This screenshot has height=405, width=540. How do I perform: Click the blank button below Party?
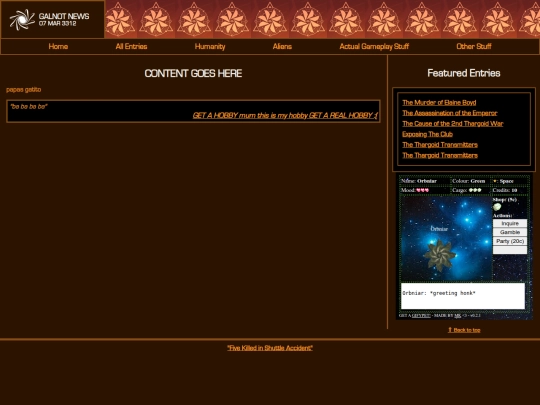[x=510, y=250]
